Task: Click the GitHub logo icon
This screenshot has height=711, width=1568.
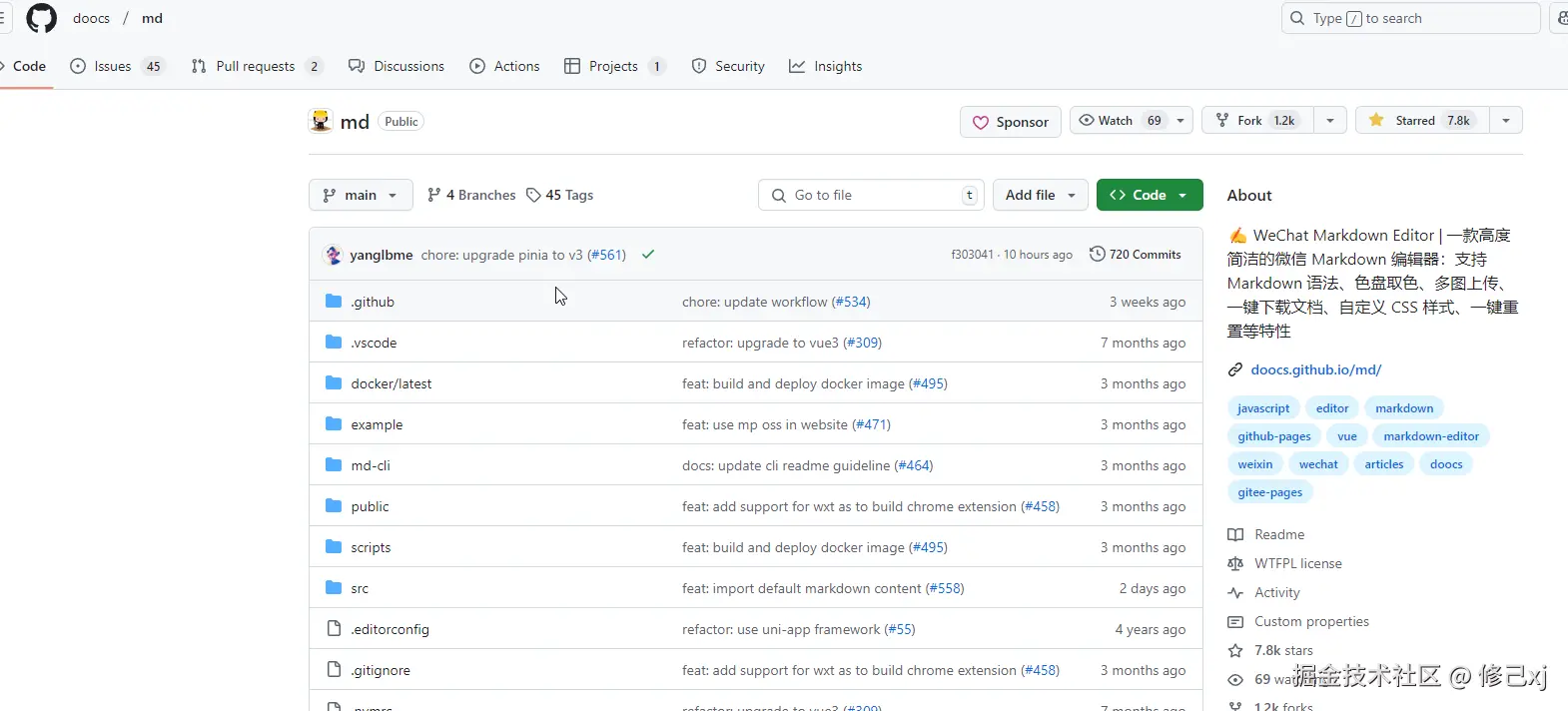Action: [x=41, y=18]
